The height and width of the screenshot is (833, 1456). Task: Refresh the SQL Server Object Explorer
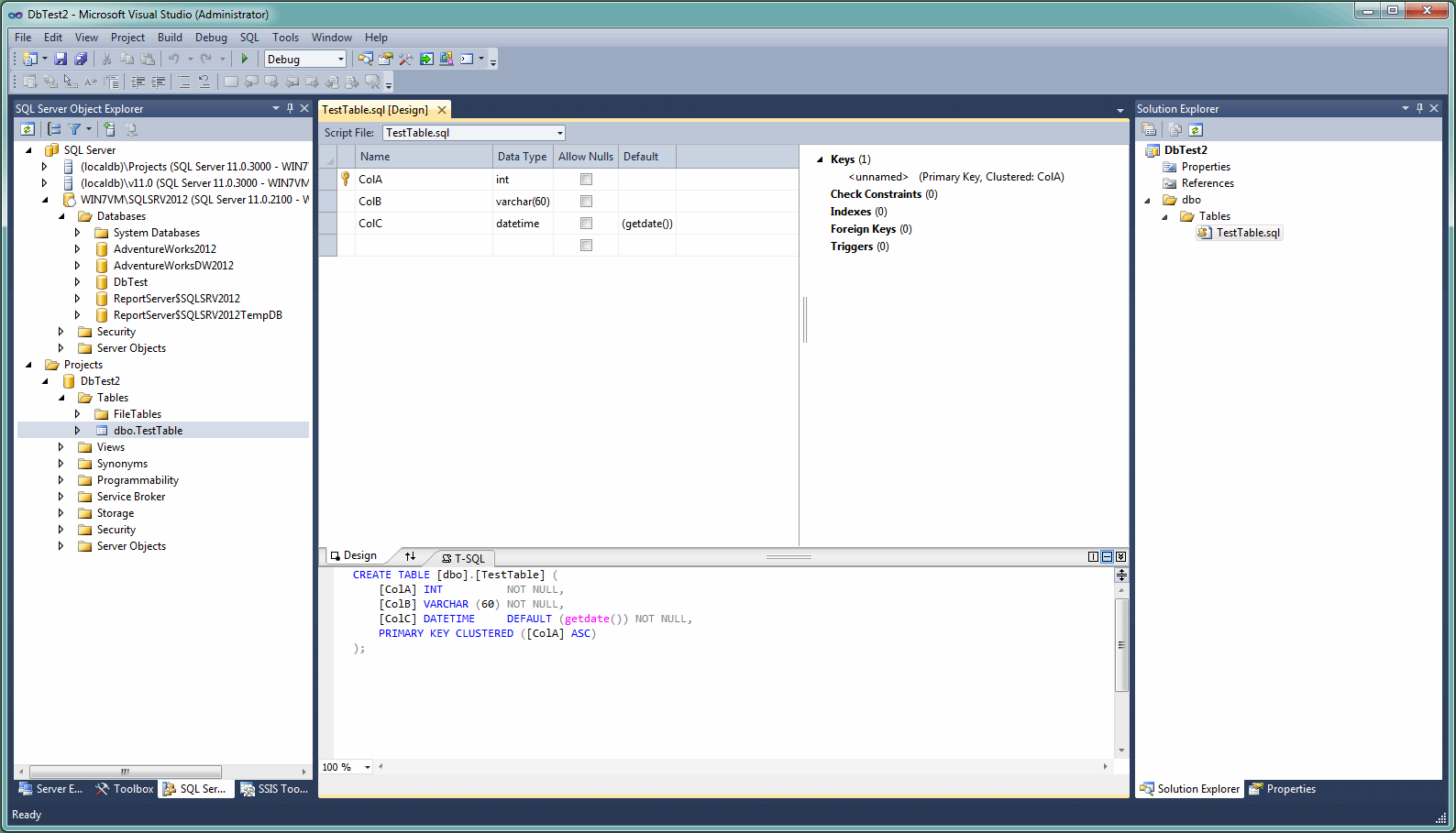tap(28, 129)
